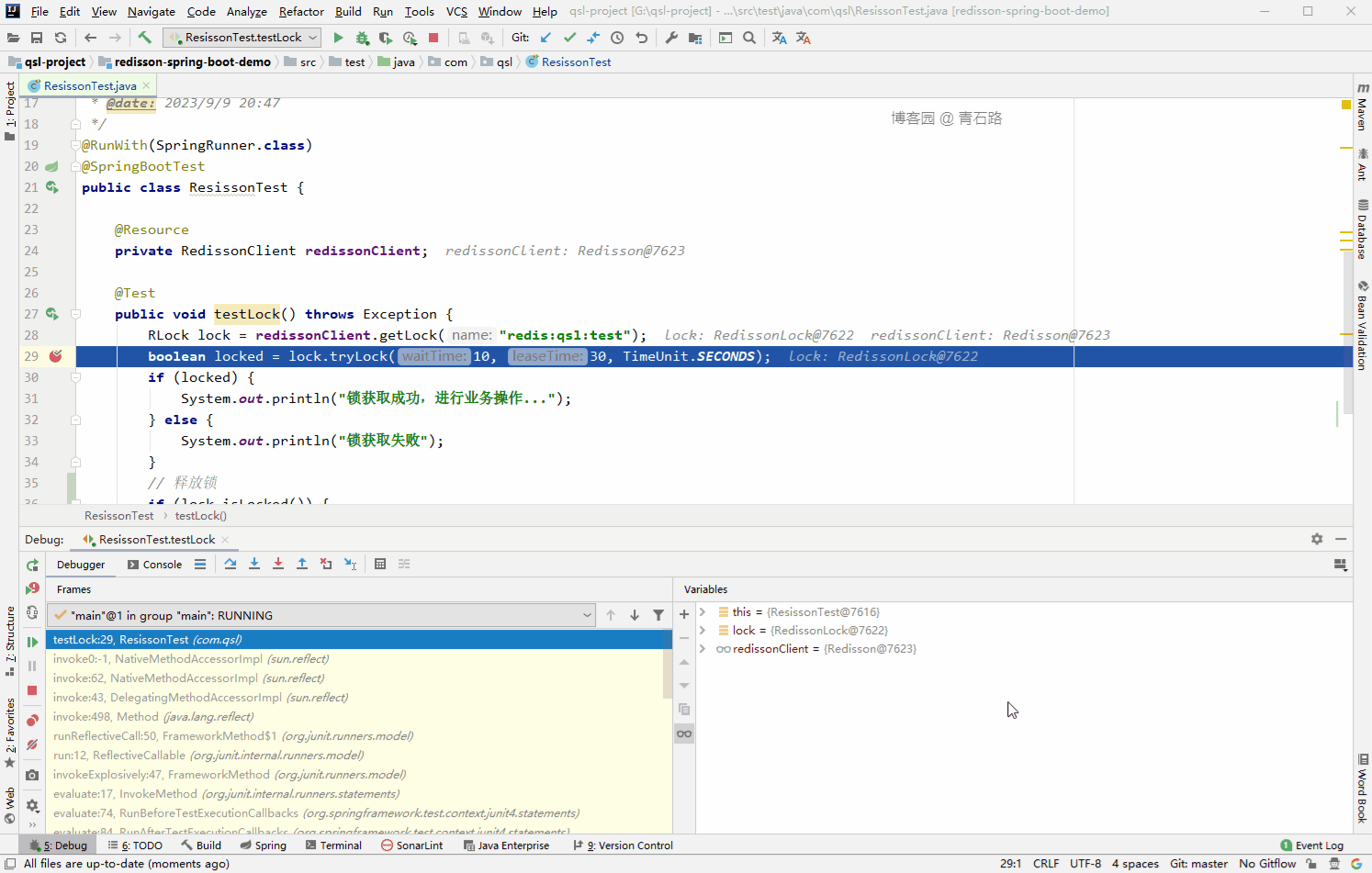Image resolution: width=1372 pixels, height=873 pixels.
Task: Open Version Control tool window
Action: [x=623, y=845]
